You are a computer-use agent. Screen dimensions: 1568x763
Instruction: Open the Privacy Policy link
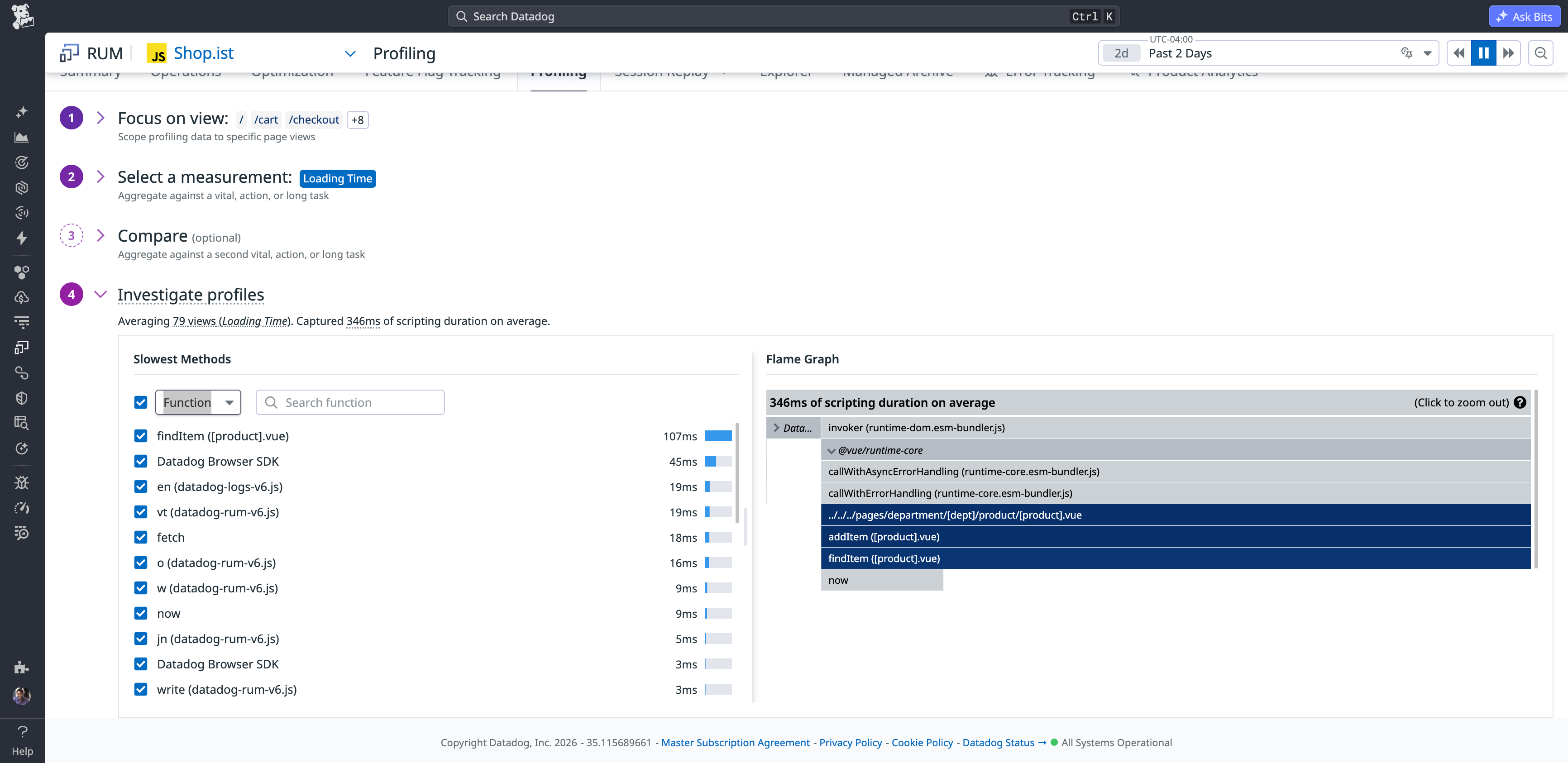851,742
